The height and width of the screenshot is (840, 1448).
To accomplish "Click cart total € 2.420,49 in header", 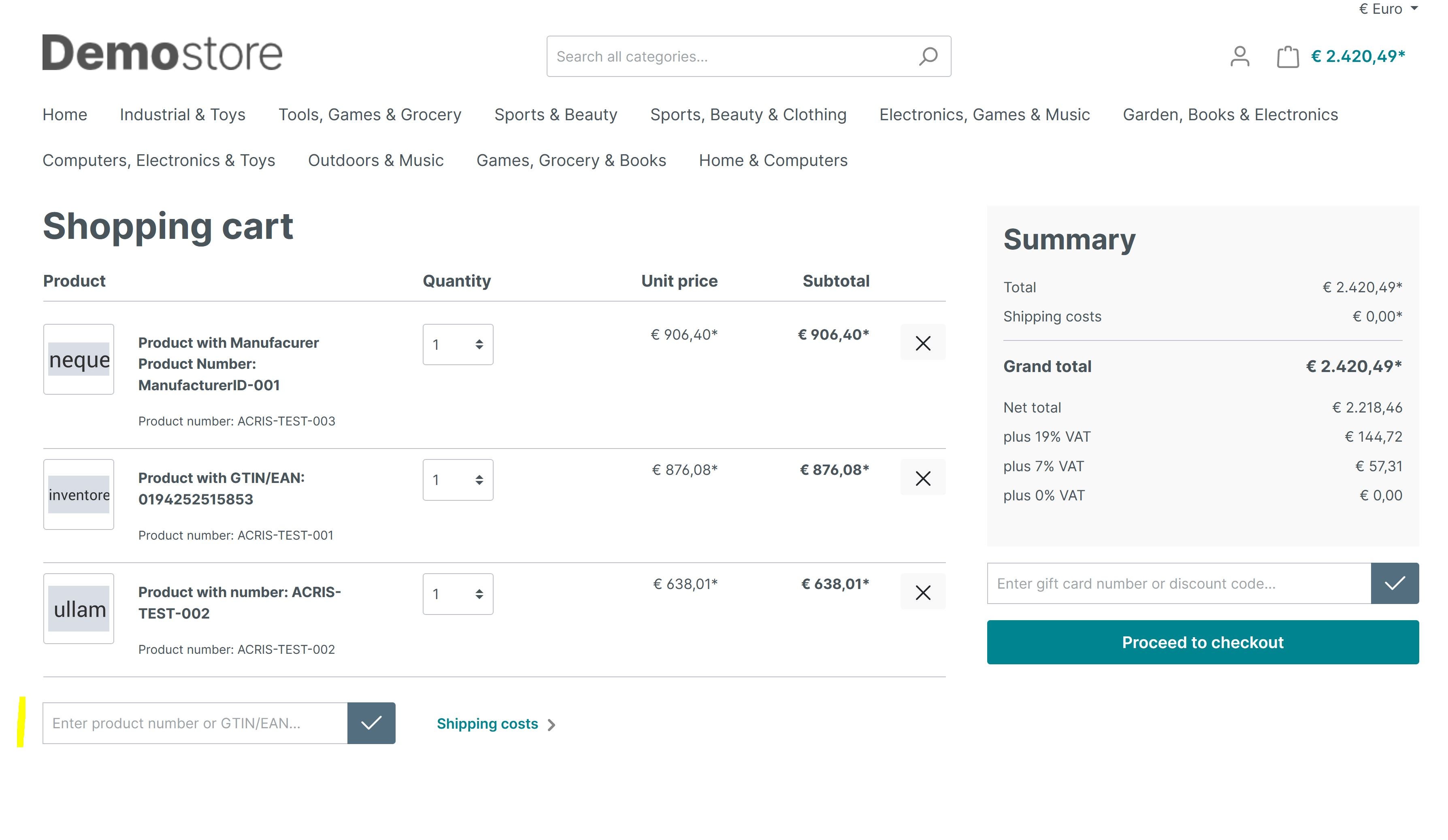I will tap(1358, 56).
